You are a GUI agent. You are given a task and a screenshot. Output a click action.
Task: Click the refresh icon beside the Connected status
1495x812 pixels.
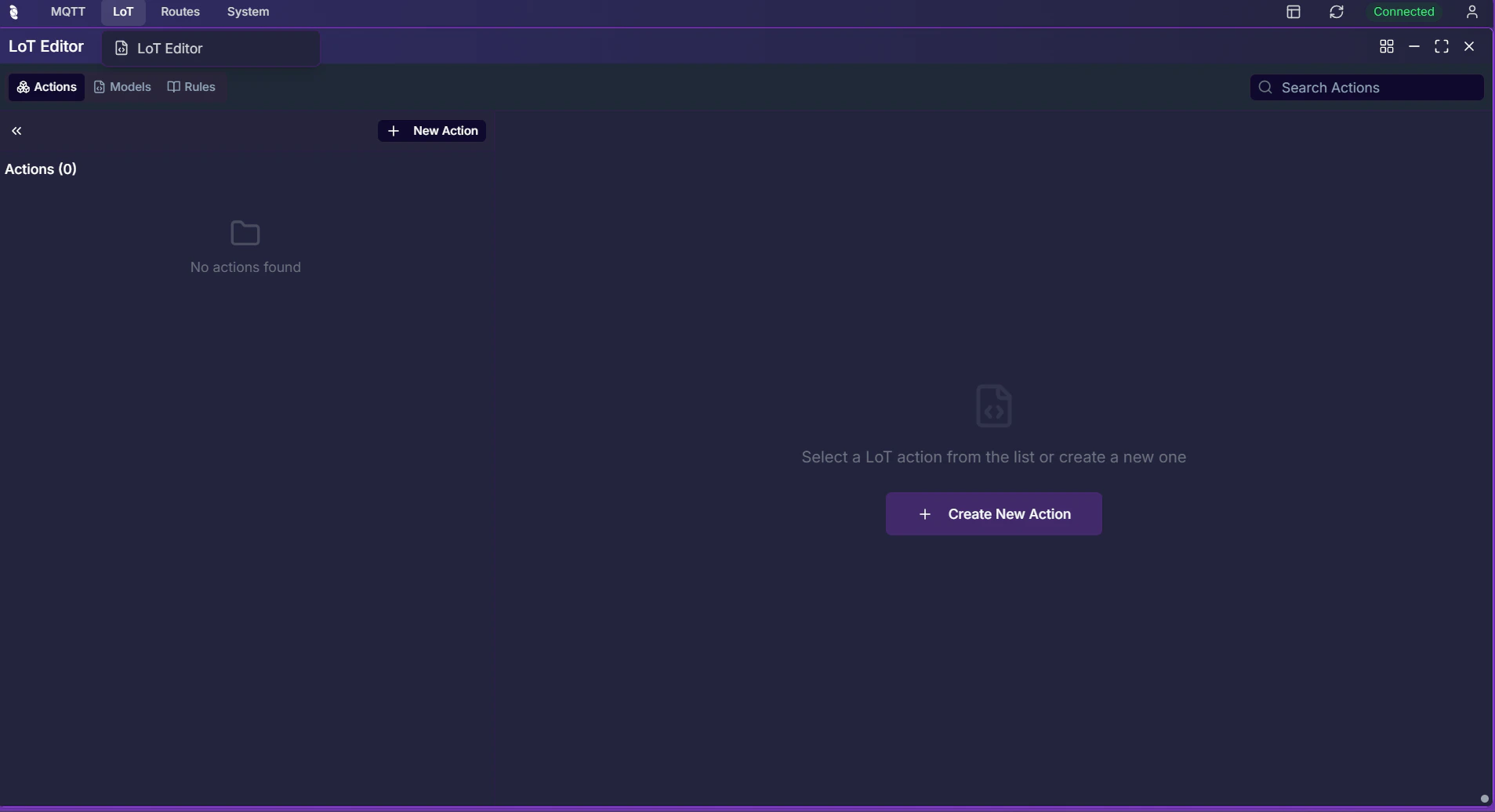coord(1337,12)
